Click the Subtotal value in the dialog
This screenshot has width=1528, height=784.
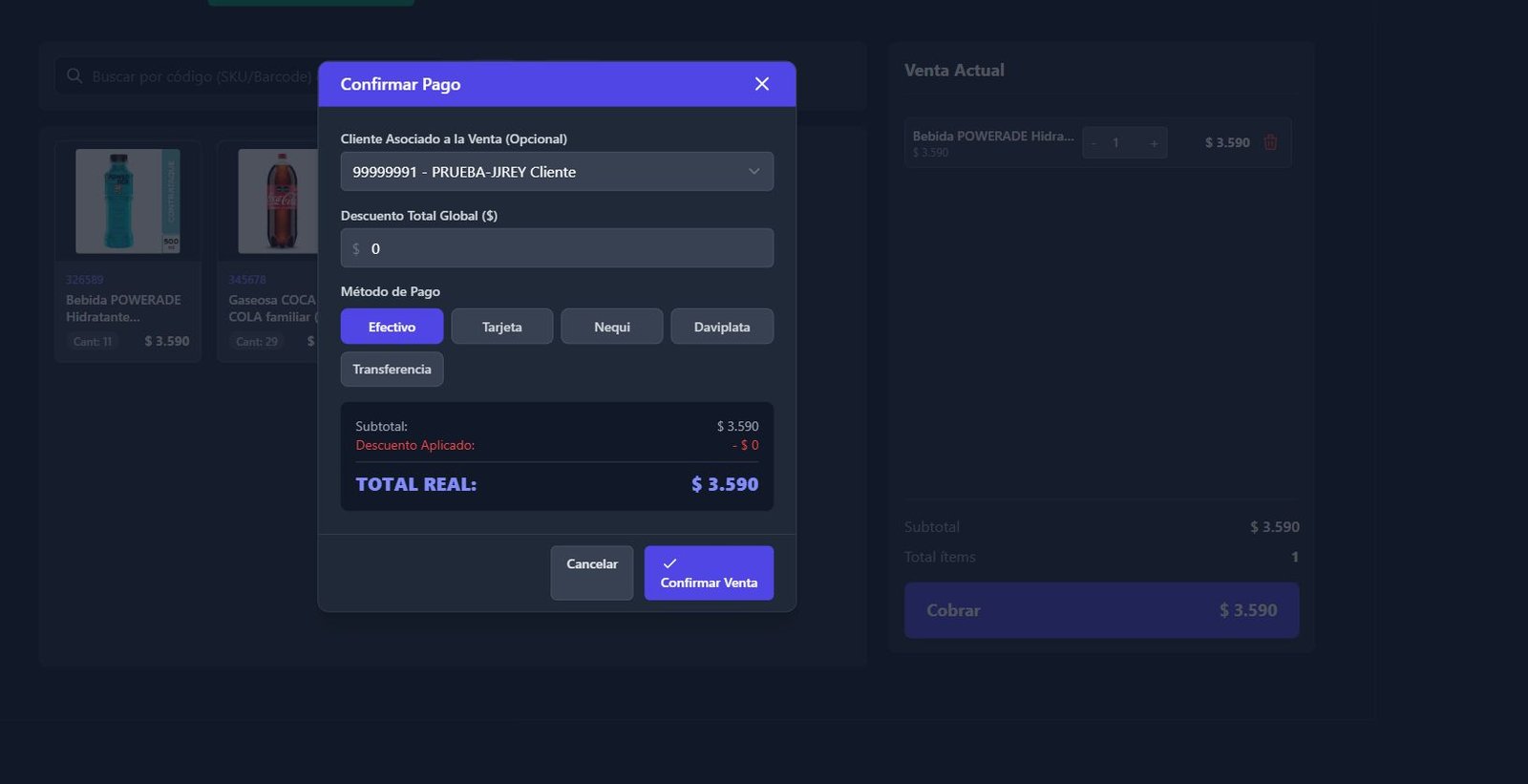737,426
